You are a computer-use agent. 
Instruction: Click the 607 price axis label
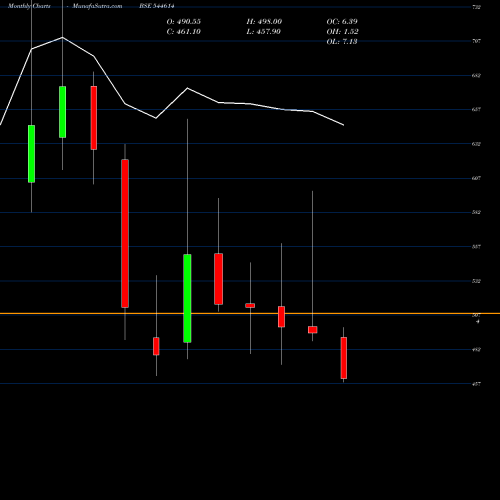477,178
